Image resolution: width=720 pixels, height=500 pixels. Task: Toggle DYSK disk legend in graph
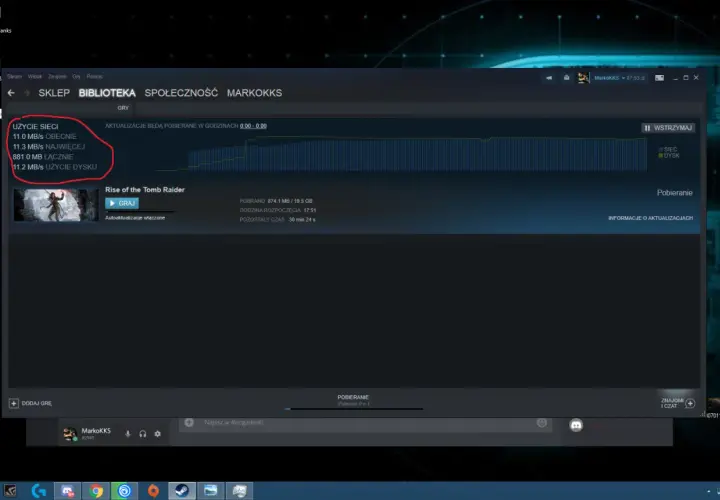[x=669, y=156]
